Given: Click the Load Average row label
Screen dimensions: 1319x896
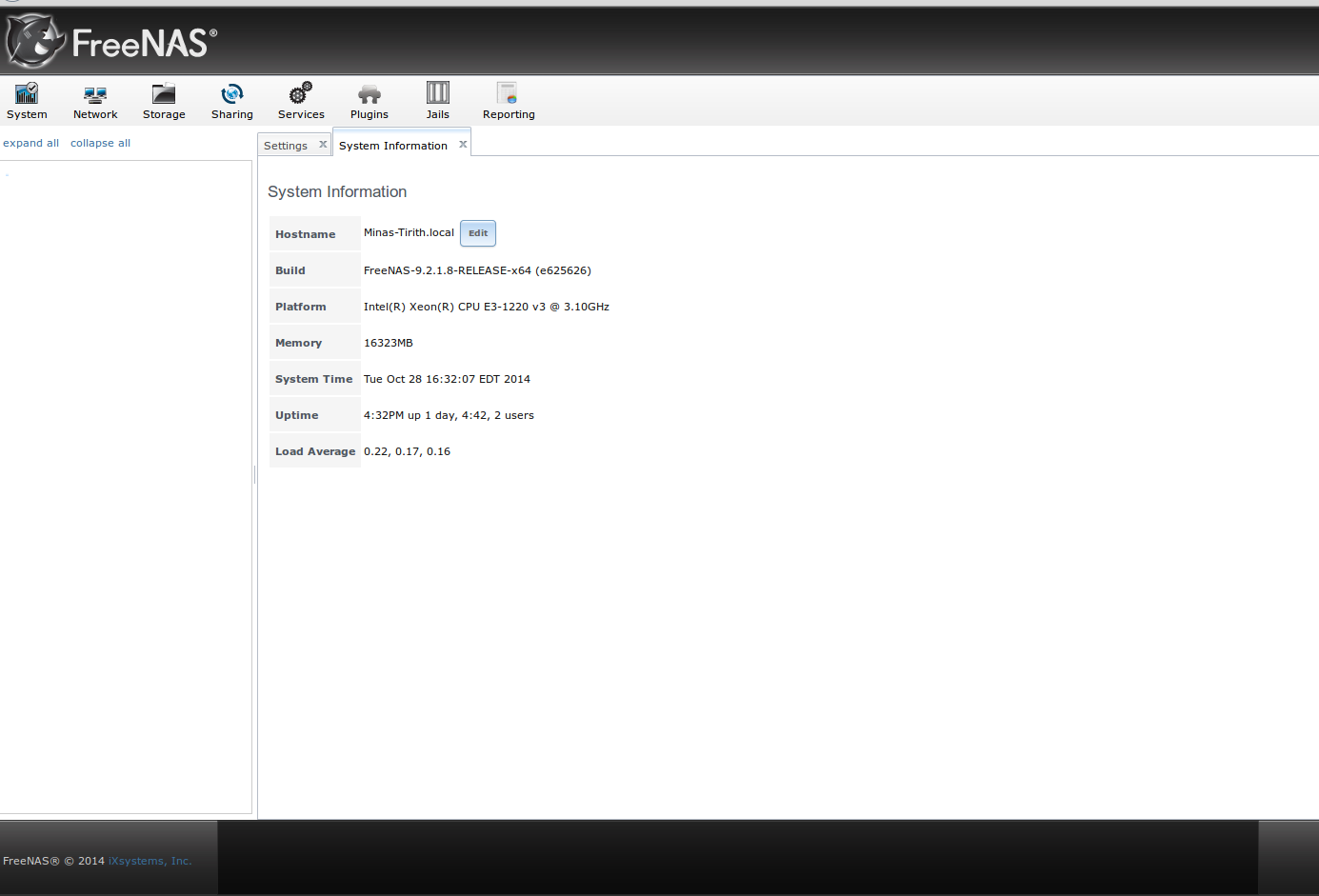Looking at the screenshot, I should coord(315,451).
